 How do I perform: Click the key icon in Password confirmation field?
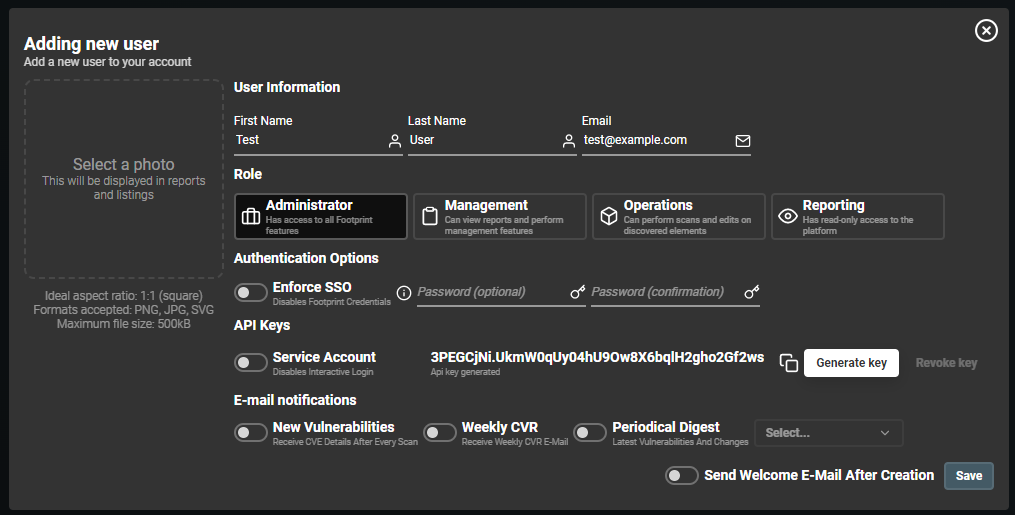tap(752, 292)
